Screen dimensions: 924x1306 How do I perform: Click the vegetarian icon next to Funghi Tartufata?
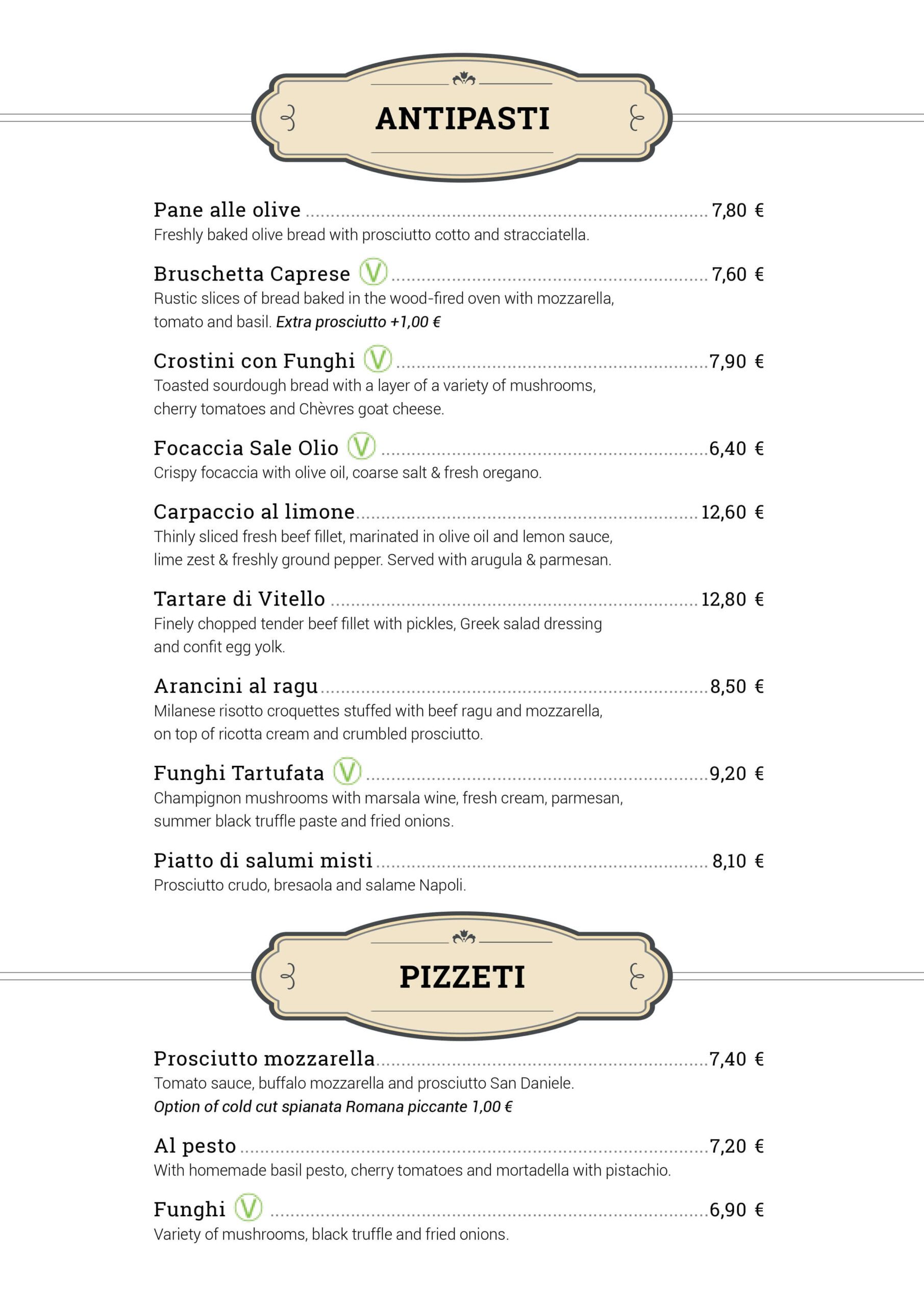[x=347, y=771]
